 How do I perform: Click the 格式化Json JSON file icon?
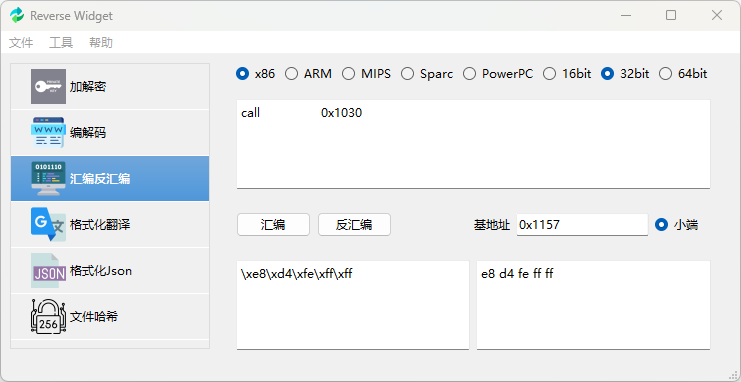tap(48, 270)
